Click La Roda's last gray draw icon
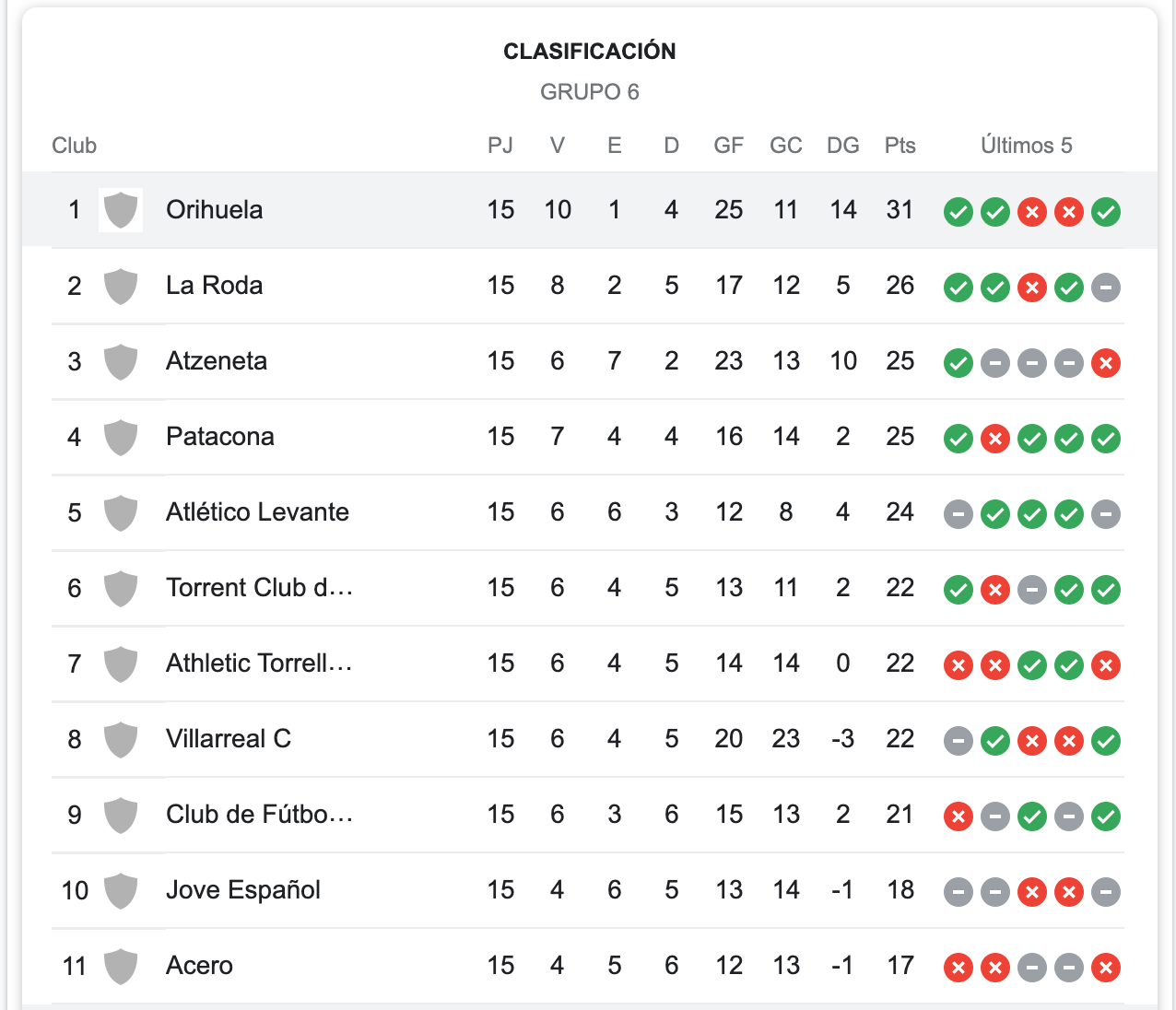This screenshot has width=1176, height=1010. (x=1105, y=288)
